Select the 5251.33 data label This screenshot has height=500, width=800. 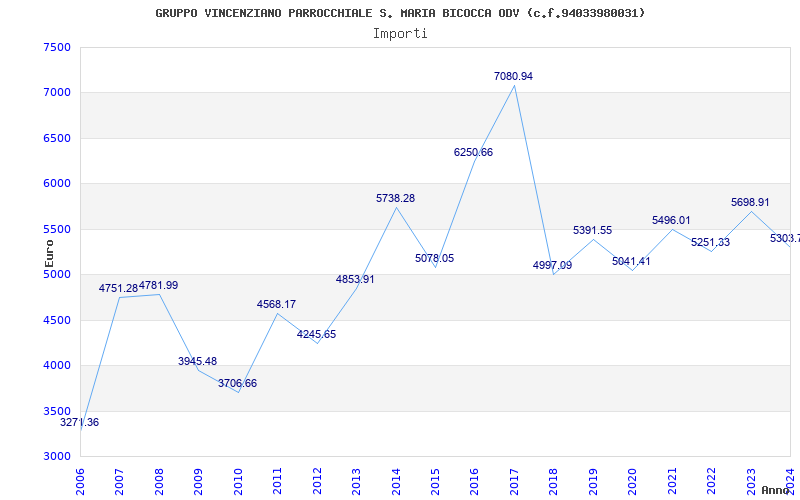tap(711, 243)
